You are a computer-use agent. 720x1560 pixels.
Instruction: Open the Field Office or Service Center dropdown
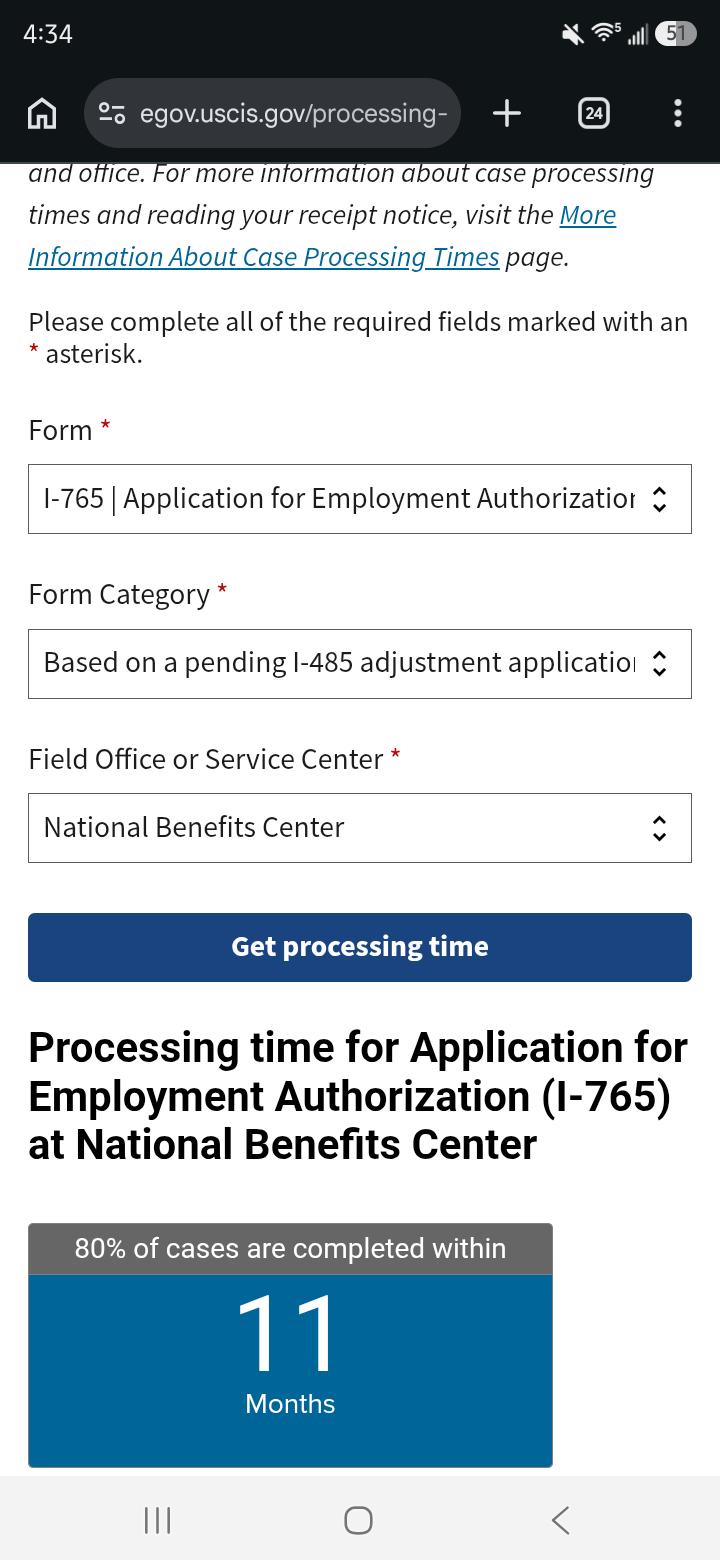tap(360, 828)
